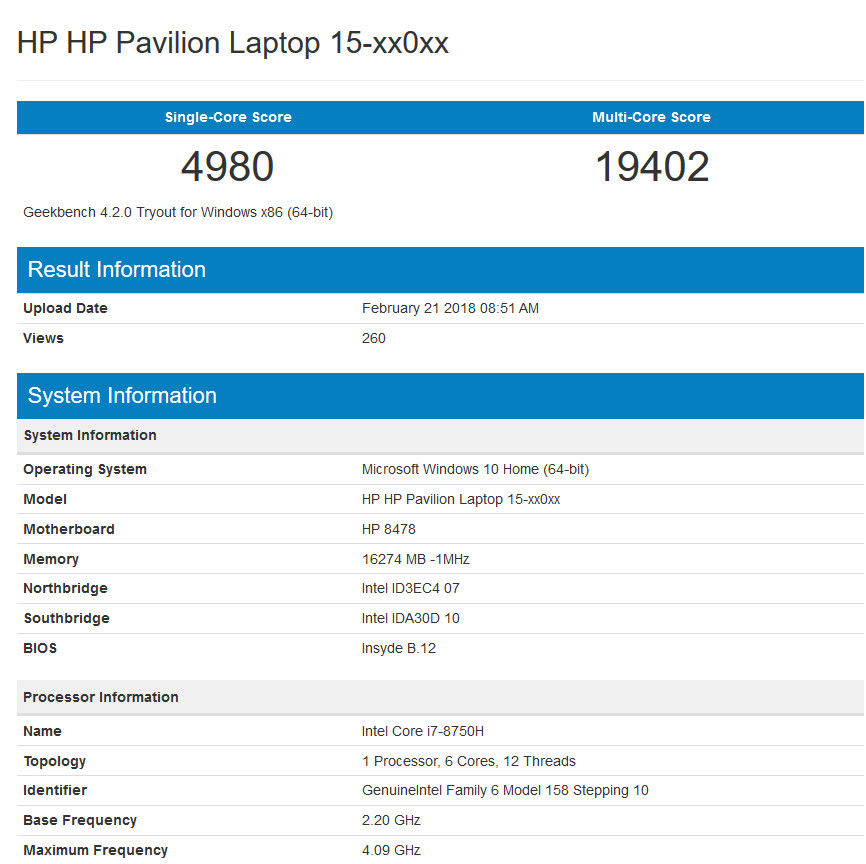Click the Result Information section header
Viewport: 866px width, 864px height.
click(117, 270)
